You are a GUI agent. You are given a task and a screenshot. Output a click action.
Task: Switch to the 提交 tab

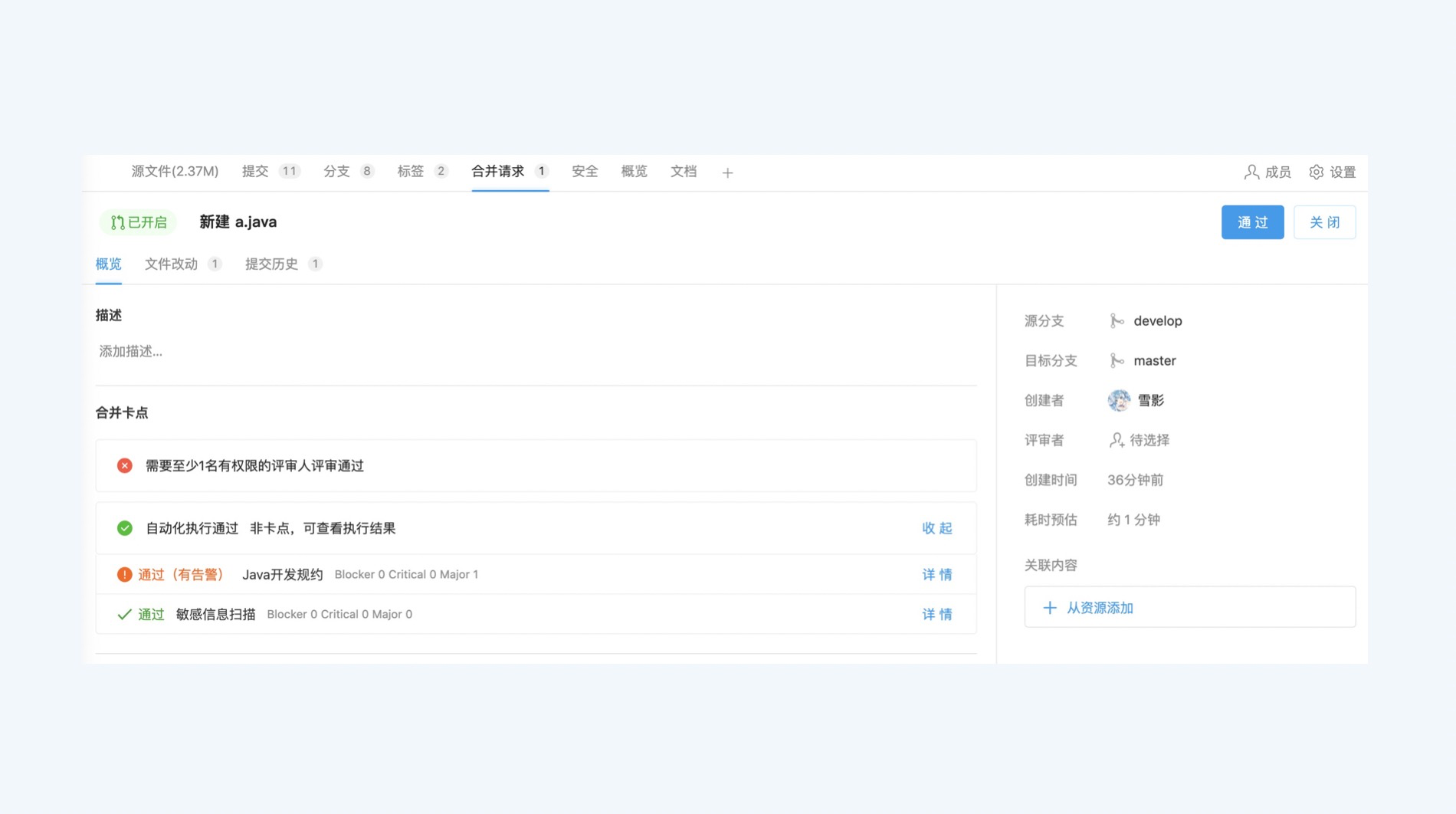[x=271, y=172]
